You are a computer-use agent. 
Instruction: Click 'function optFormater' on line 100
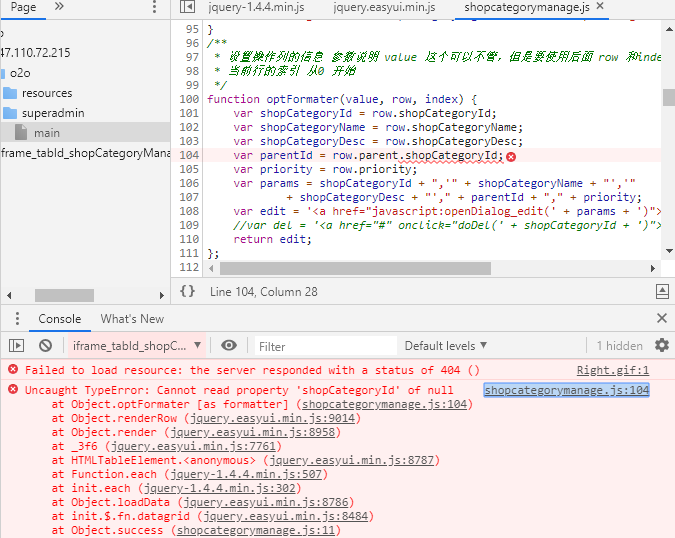[x=273, y=99]
